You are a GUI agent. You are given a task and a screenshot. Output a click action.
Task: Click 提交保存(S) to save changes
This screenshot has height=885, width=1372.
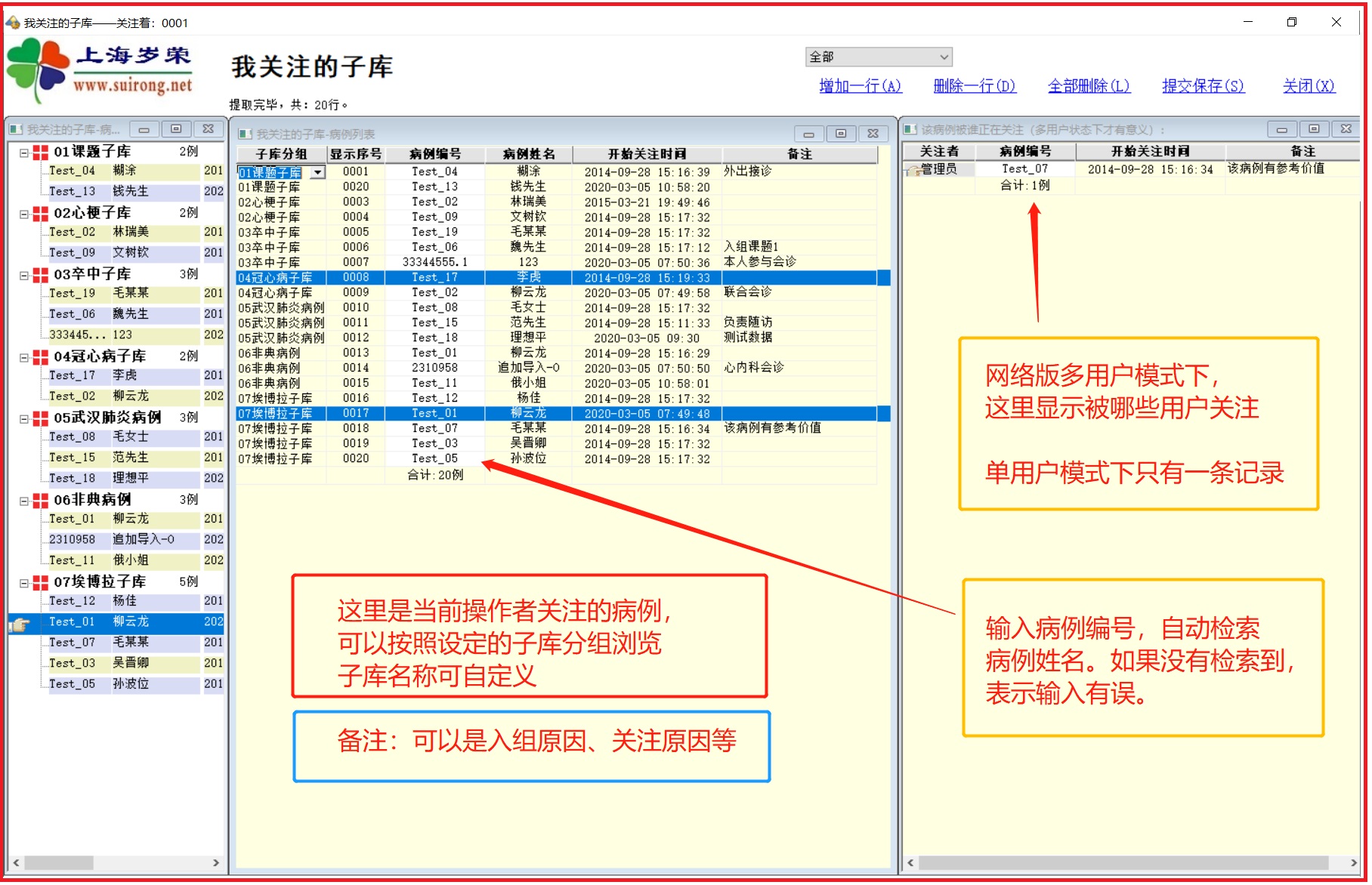[1203, 86]
